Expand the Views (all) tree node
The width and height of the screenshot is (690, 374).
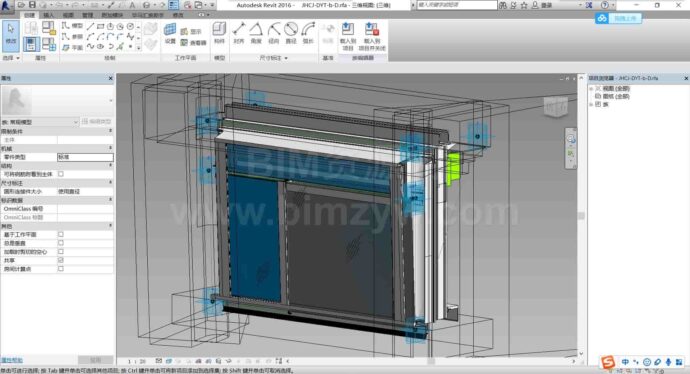pos(591,88)
